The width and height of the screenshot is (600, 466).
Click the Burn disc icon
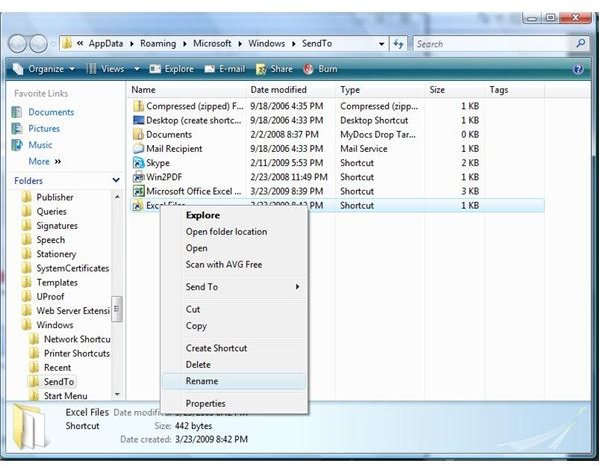point(308,69)
